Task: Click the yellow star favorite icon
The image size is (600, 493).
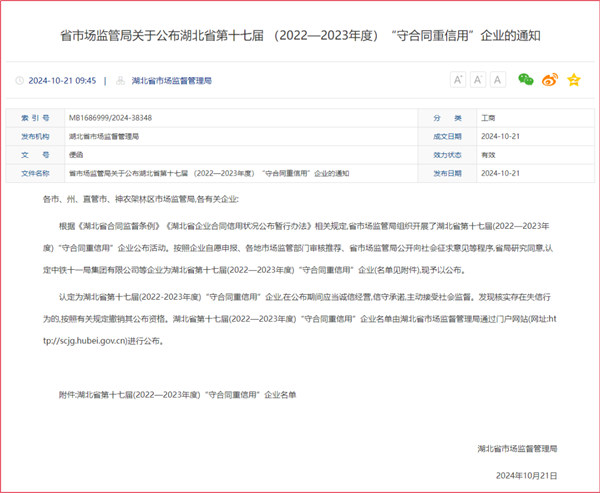Action: [x=574, y=79]
